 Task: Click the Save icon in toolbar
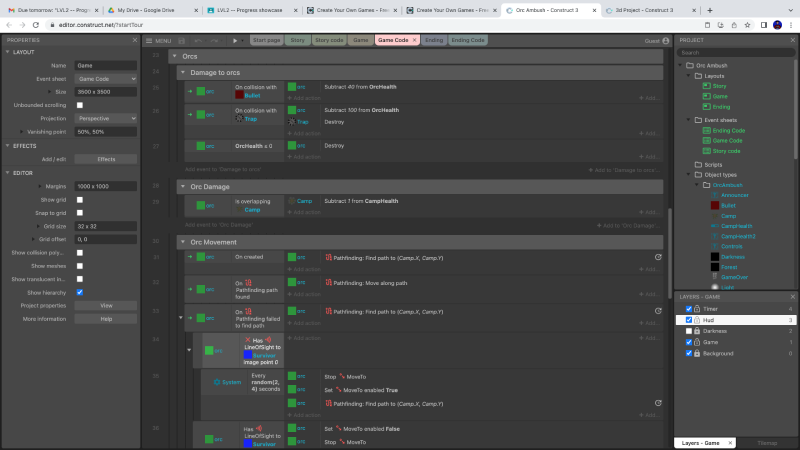pyautogui.click(x=181, y=41)
